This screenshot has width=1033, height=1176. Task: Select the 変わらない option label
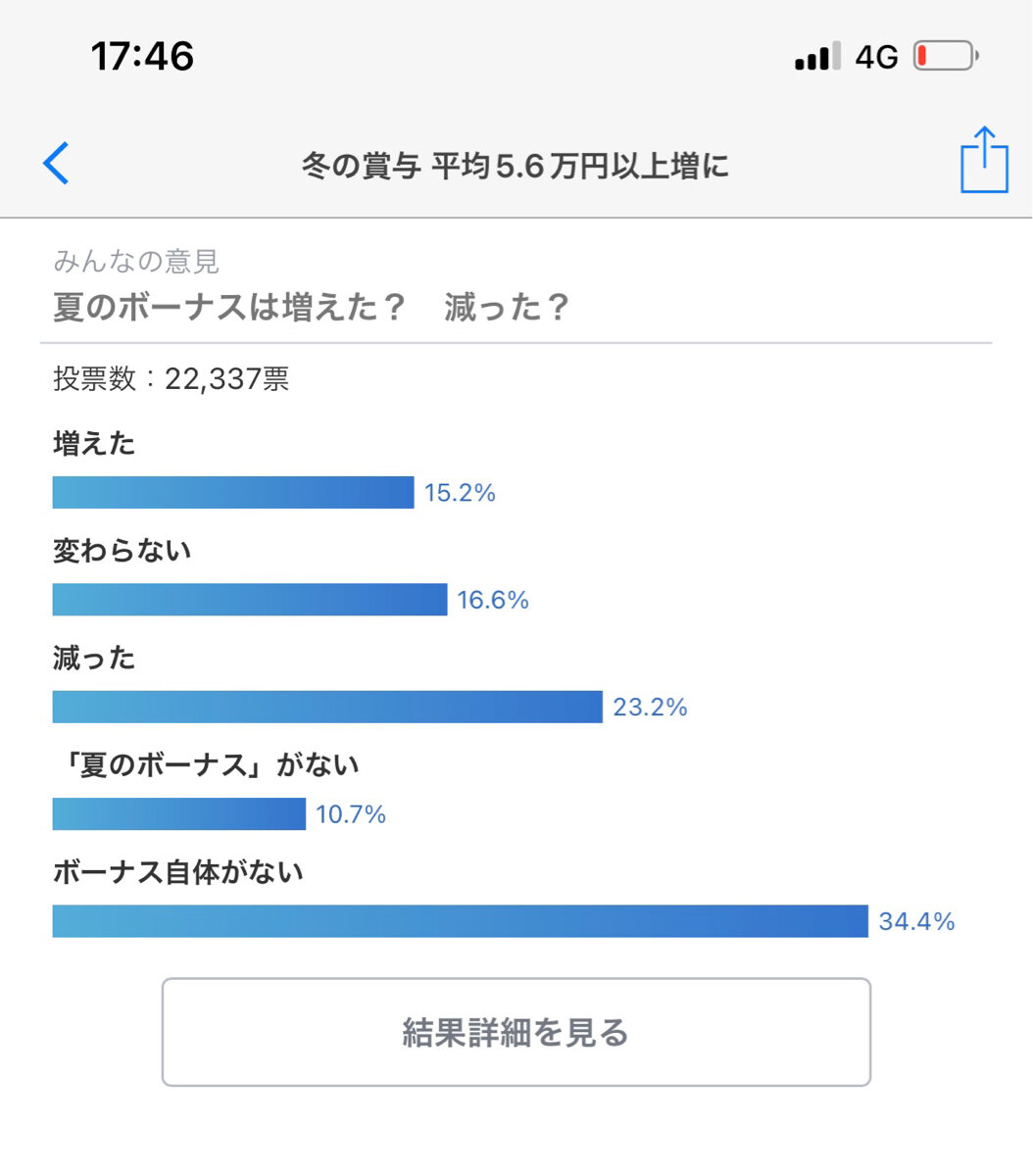pos(123,551)
